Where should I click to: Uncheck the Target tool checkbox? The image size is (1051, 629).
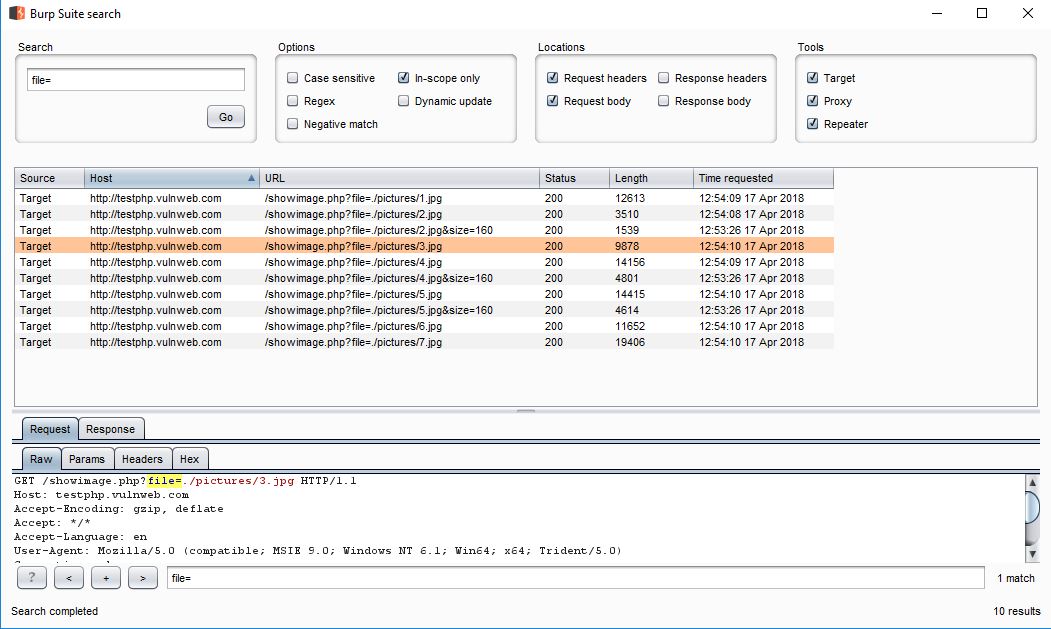coord(812,78)
